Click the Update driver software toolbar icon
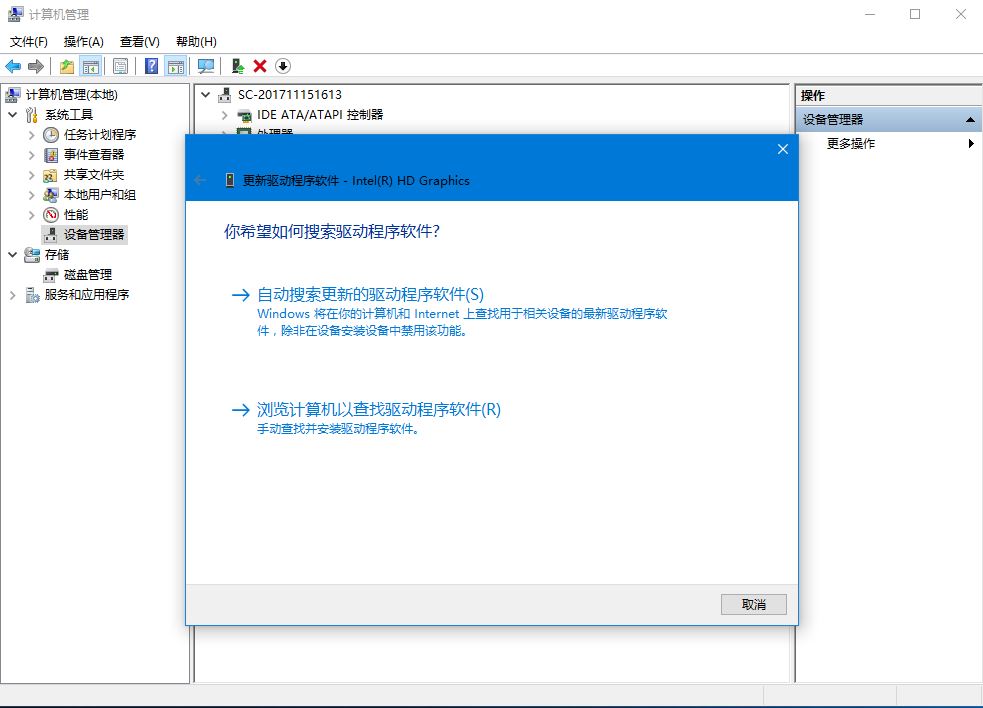Image resolution: width=983 pixels, height=708 pixels. pyautogui.click(x=238, y=66)
